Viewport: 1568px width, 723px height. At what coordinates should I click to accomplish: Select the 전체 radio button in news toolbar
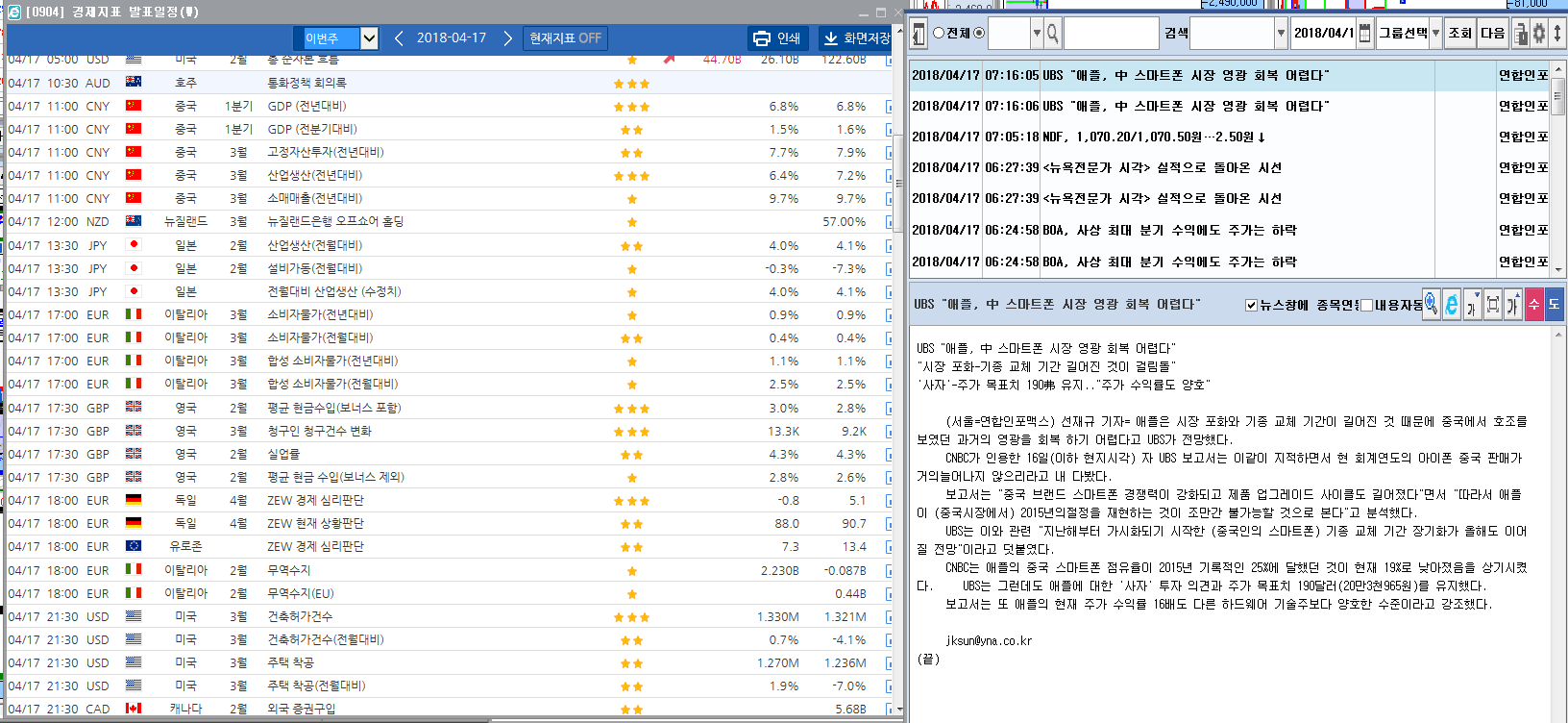[x=939, y=33]
